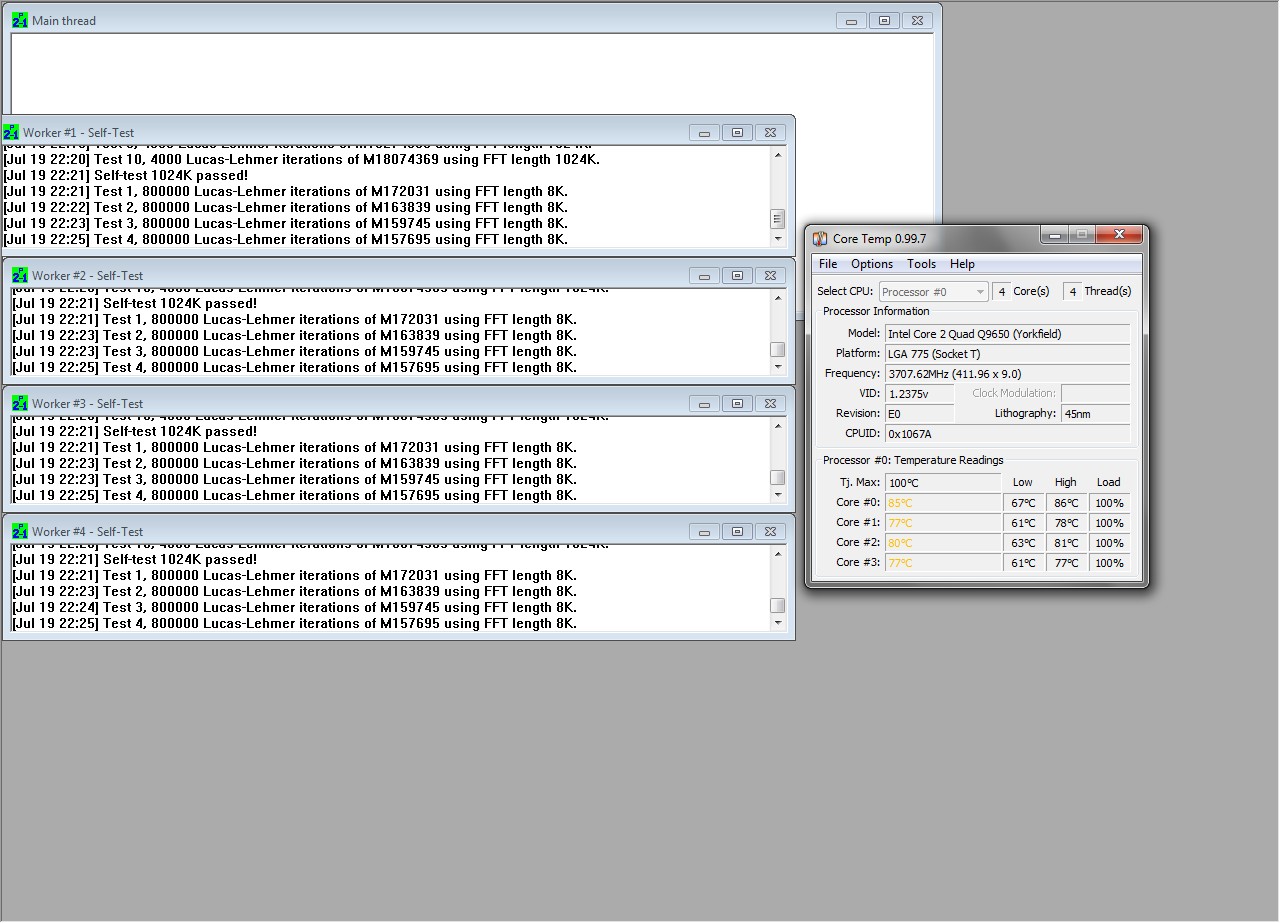Click the Revision value E0
This screenshot has width=1280, height=923.
[x=920, y=414]
